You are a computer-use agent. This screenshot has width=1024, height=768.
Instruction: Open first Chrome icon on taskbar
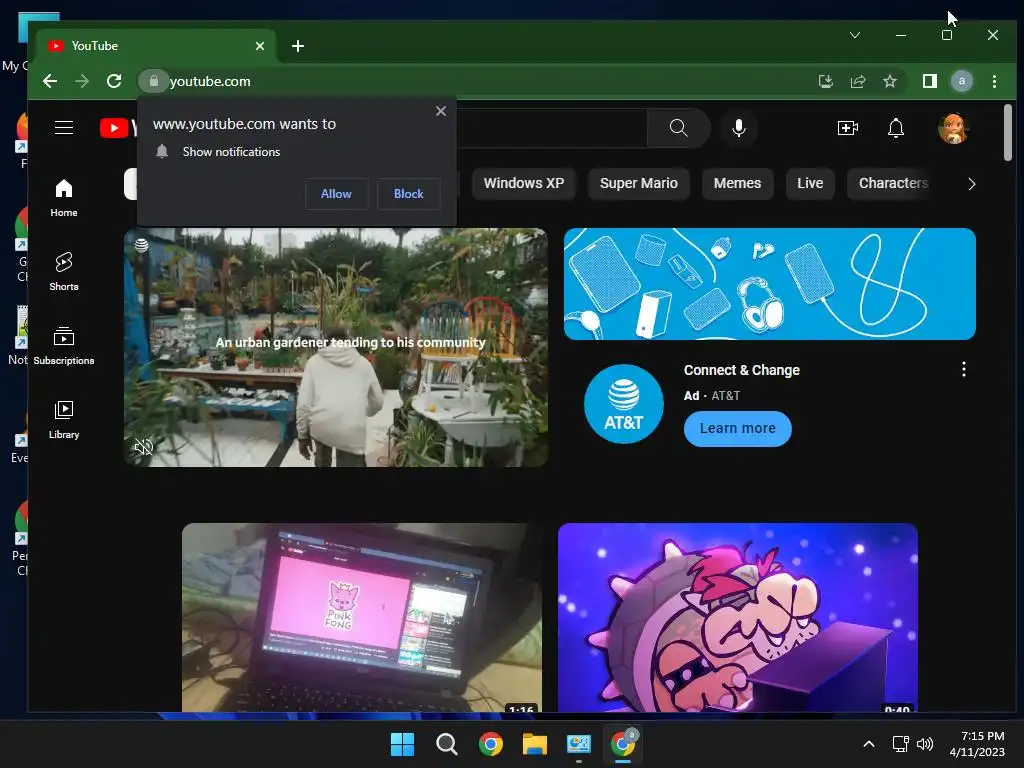click(490, 744)
